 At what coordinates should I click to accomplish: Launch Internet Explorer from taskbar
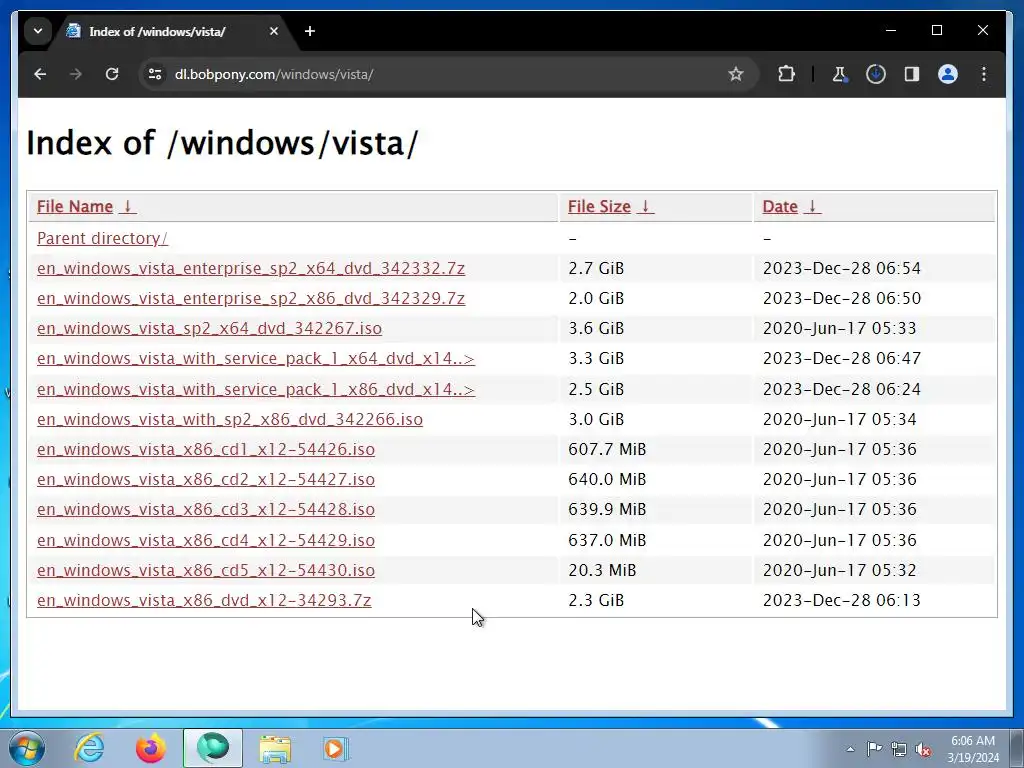tap(89, 748)
